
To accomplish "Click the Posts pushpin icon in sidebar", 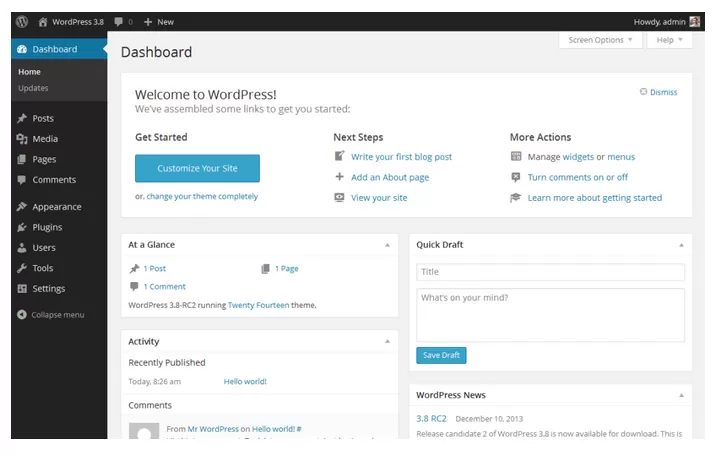I will point(22,118).
